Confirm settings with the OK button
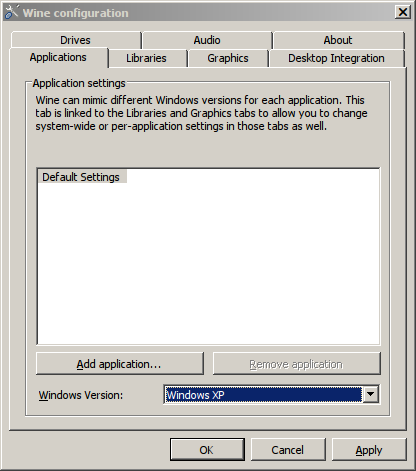The height and width of the screenshot is (471, 416). point(207,450)
